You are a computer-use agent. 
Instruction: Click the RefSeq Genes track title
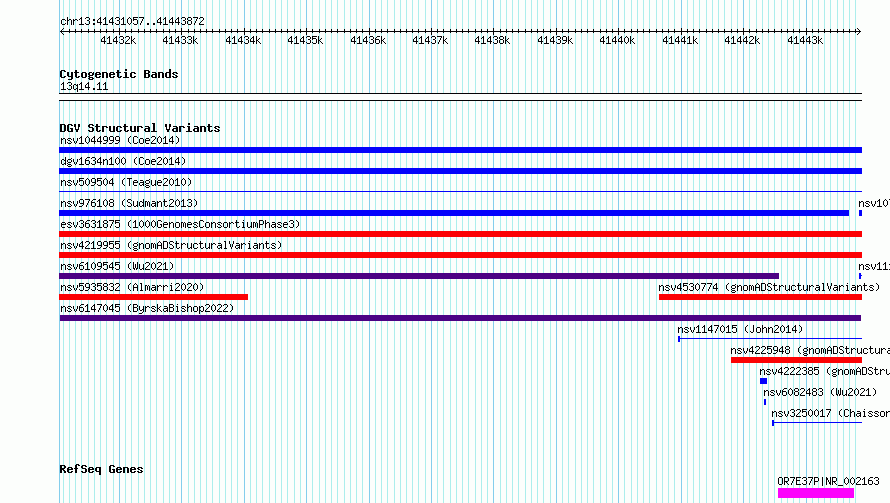101,470
